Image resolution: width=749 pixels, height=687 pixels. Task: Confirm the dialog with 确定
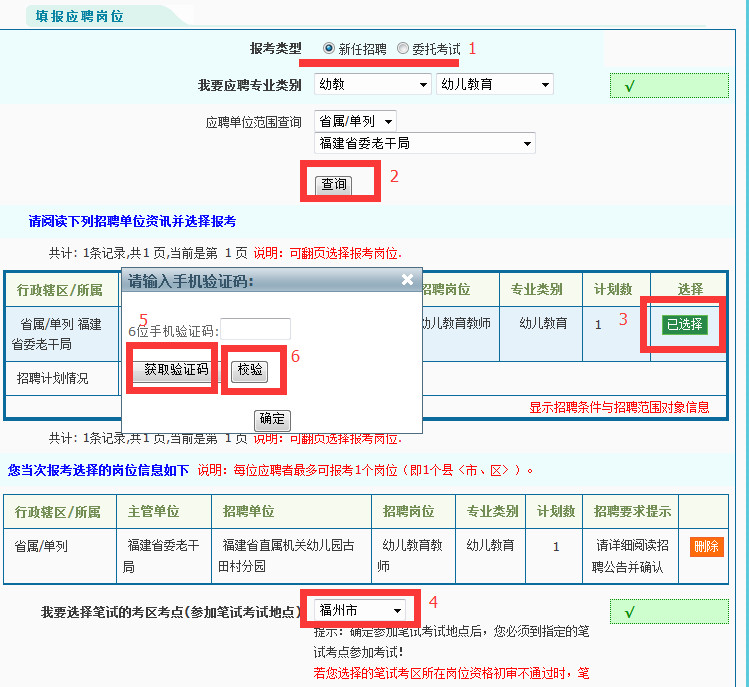[271, 418]
